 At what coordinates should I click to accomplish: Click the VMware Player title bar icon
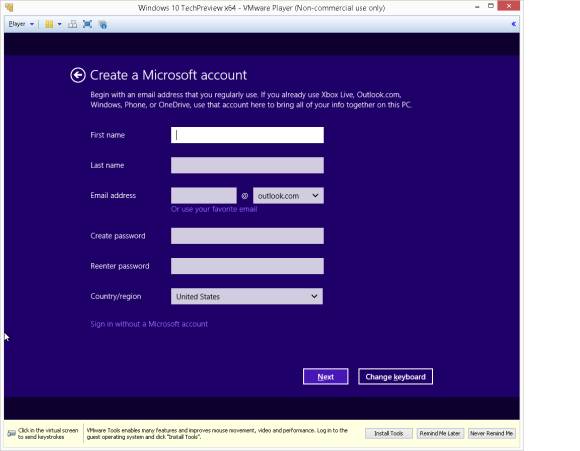9,7
